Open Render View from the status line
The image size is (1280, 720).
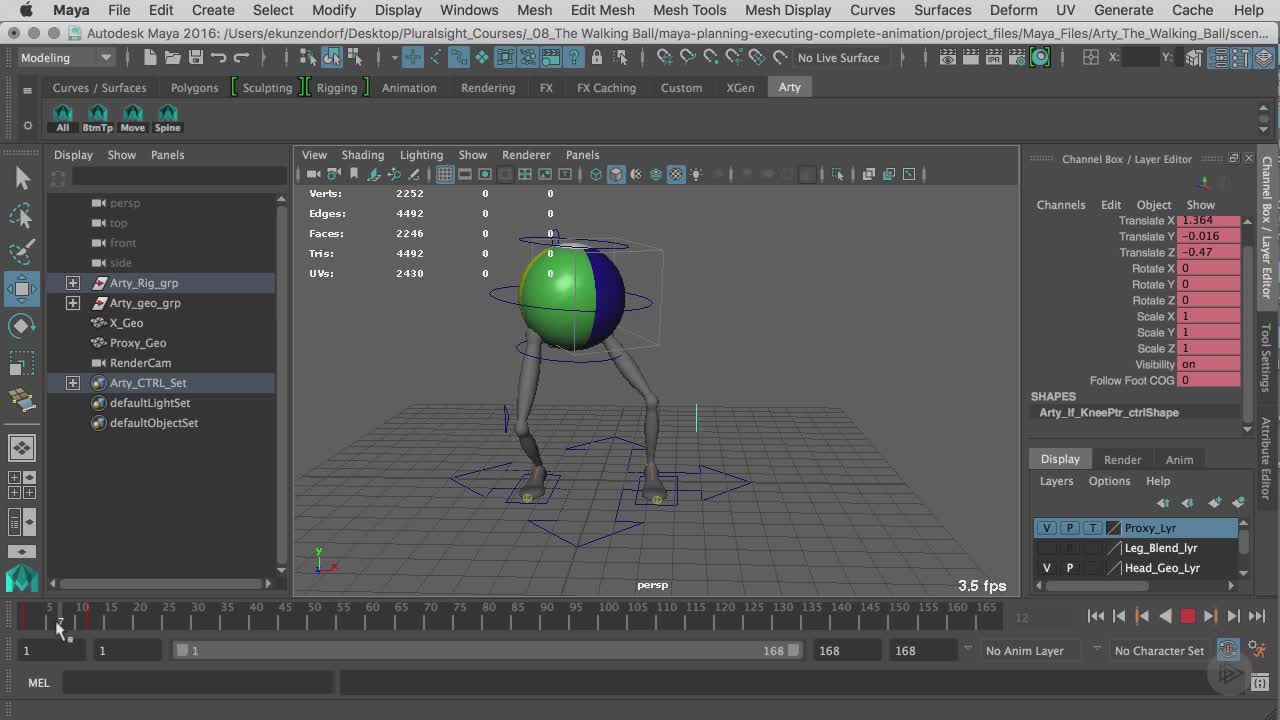[948, 57]
